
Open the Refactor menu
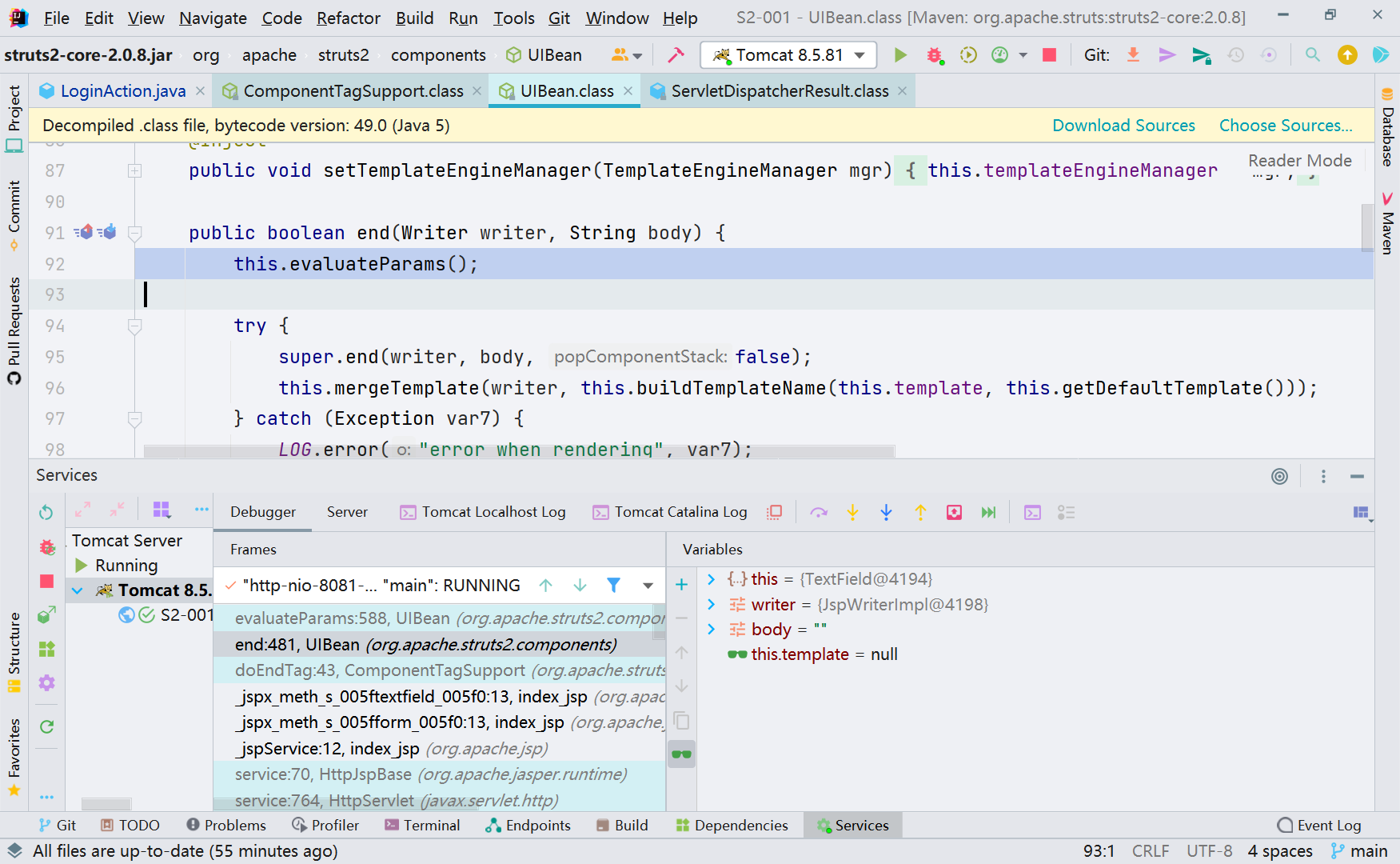coord(348,18)
